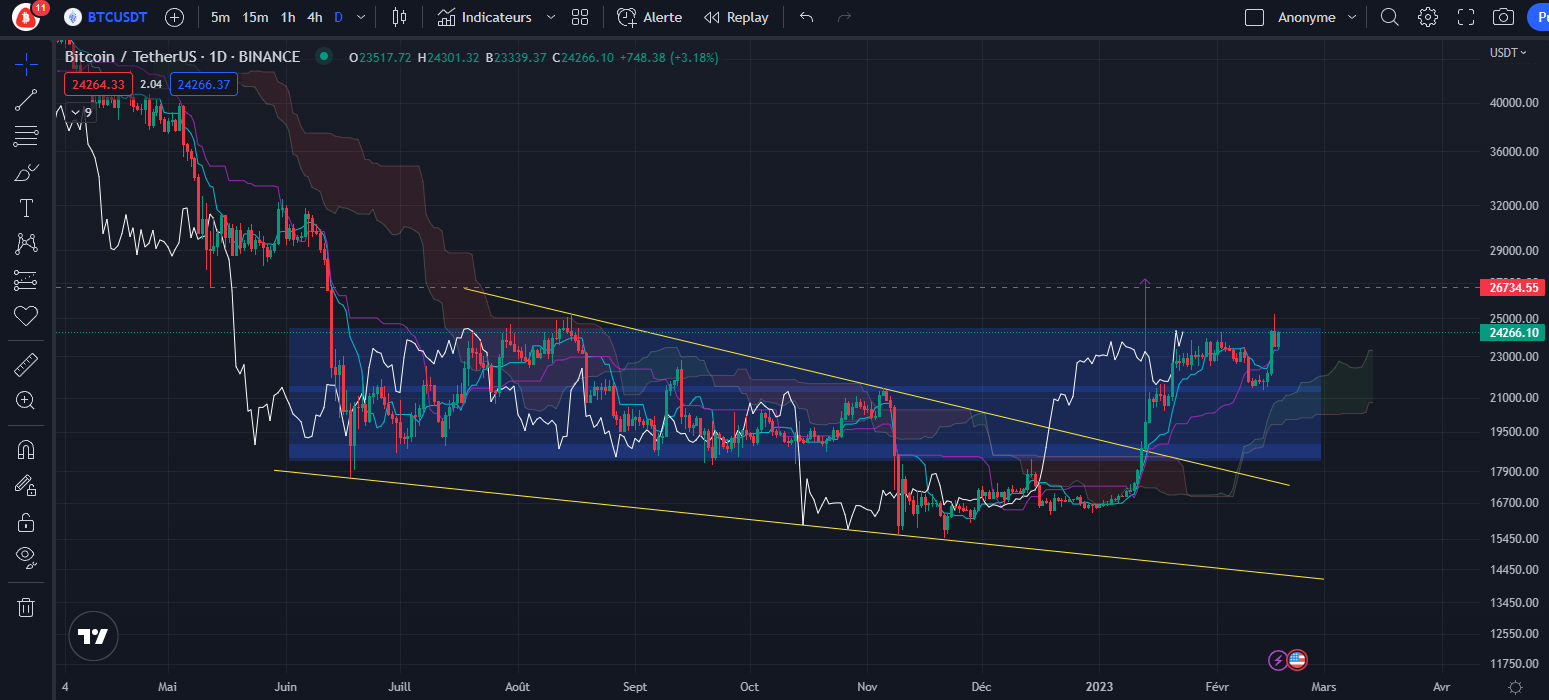The width and height of the screenshot is (1549, 700).
Task: Select the Brush drawing tool
Action: (26, 171)
